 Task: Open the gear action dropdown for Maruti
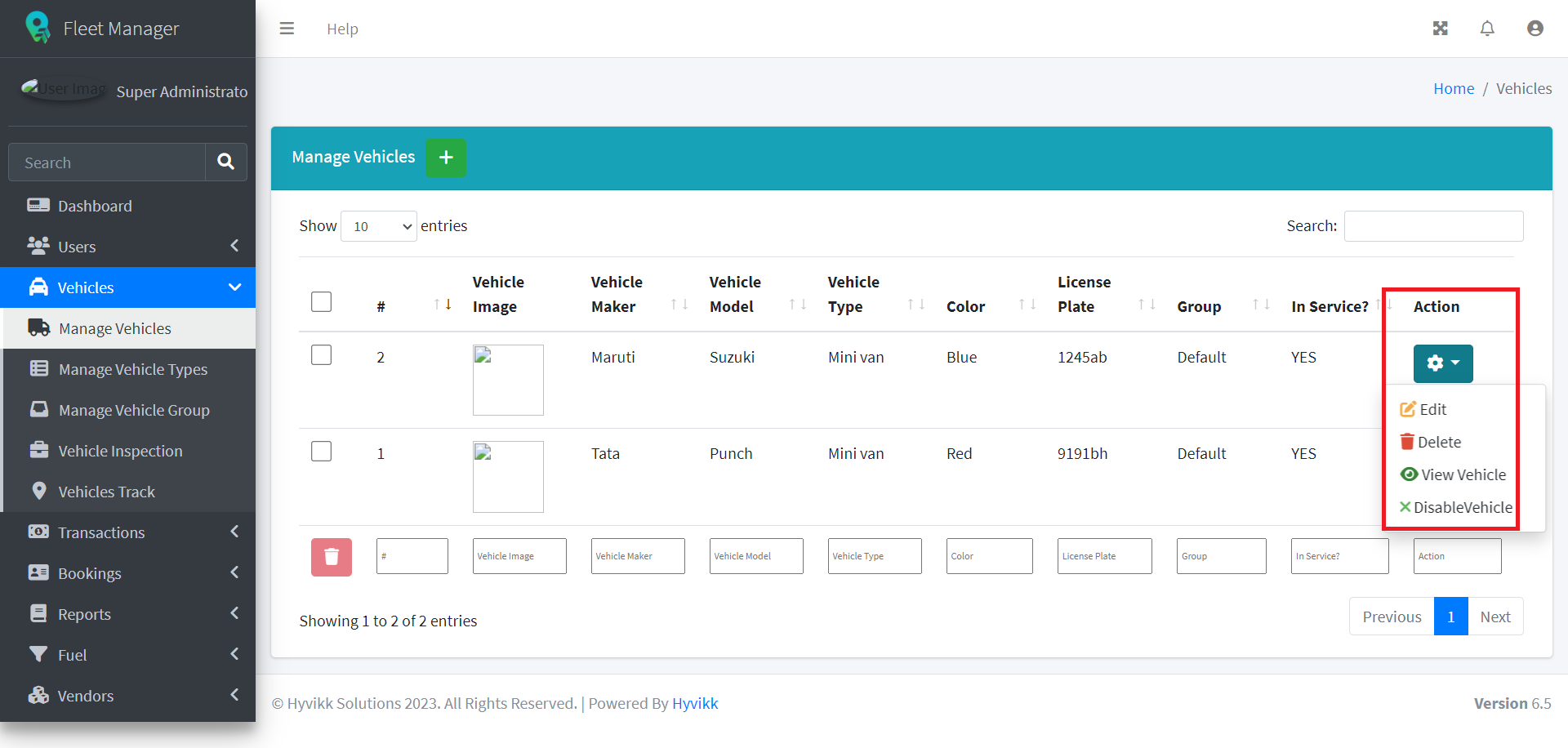click(1442, 363)
